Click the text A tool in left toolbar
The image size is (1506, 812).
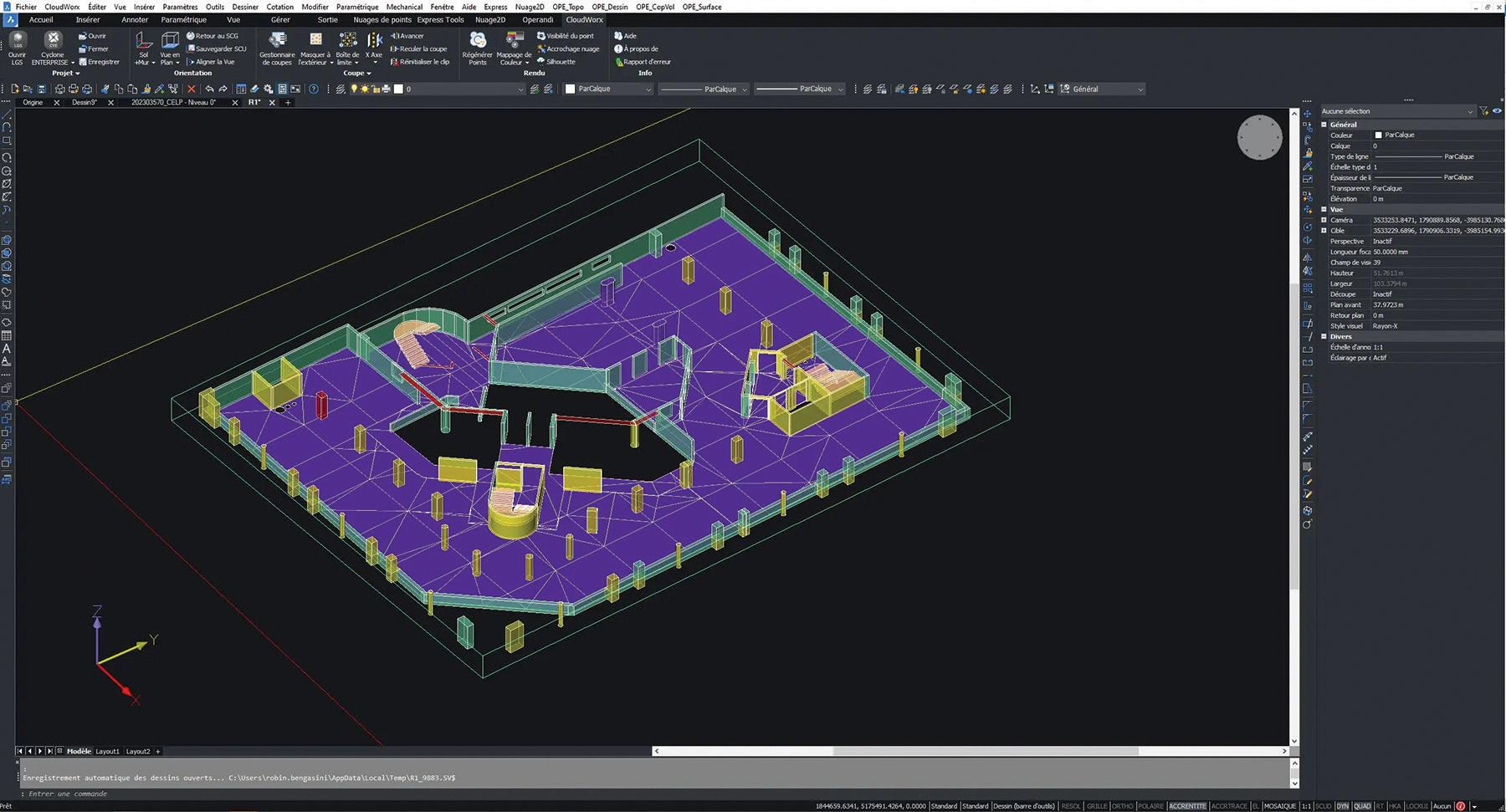coord(7,349)
